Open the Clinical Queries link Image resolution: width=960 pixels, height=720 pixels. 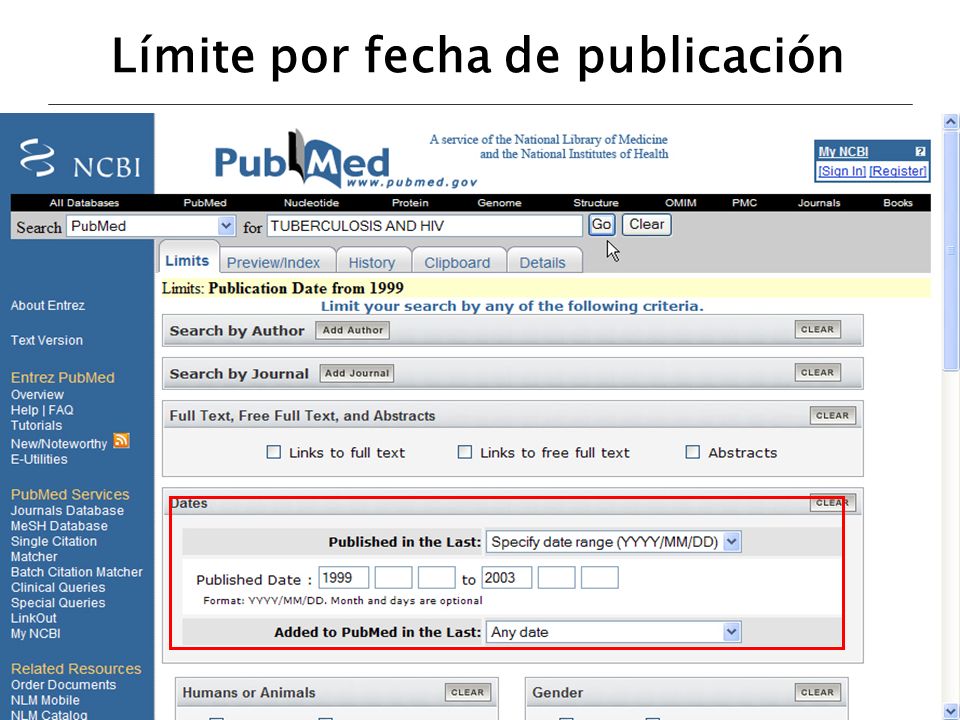[x=58, y=588]
